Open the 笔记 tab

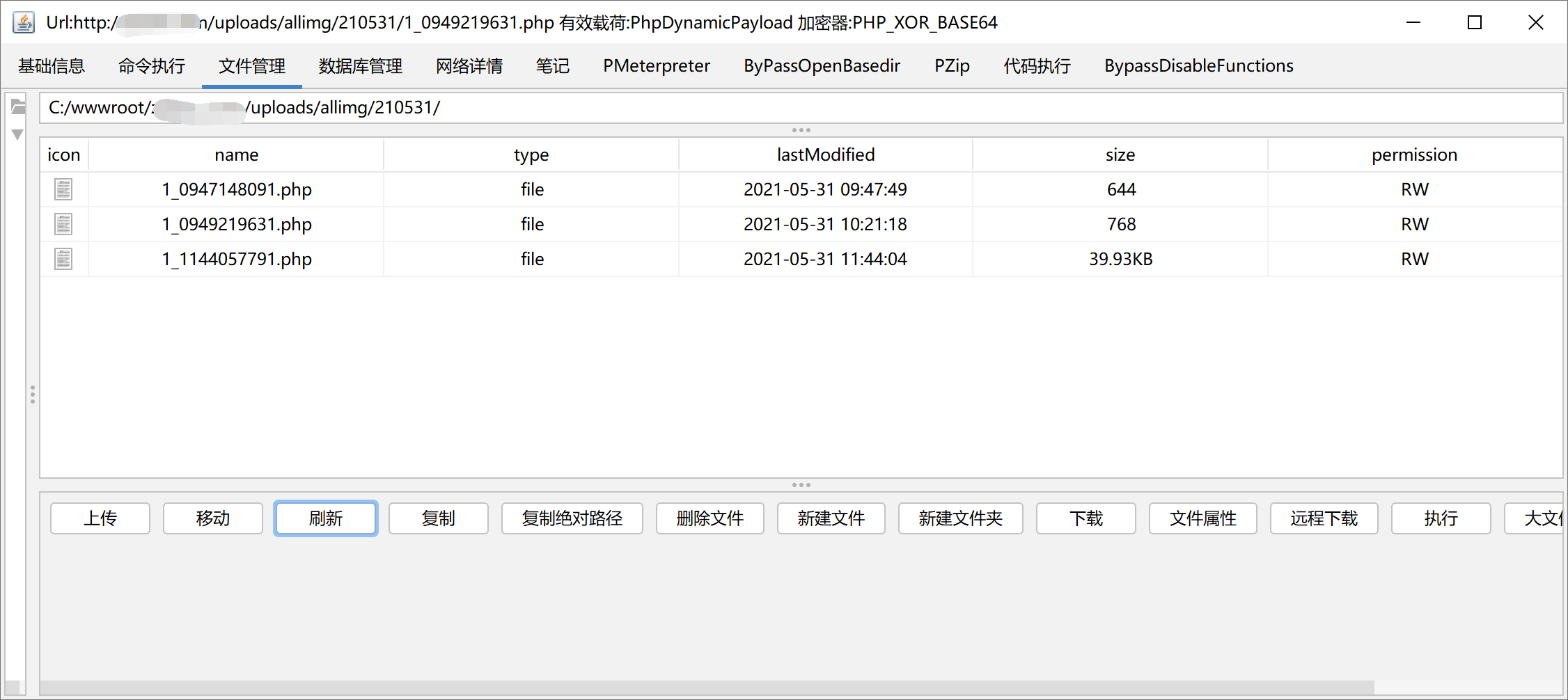(553, 66)
